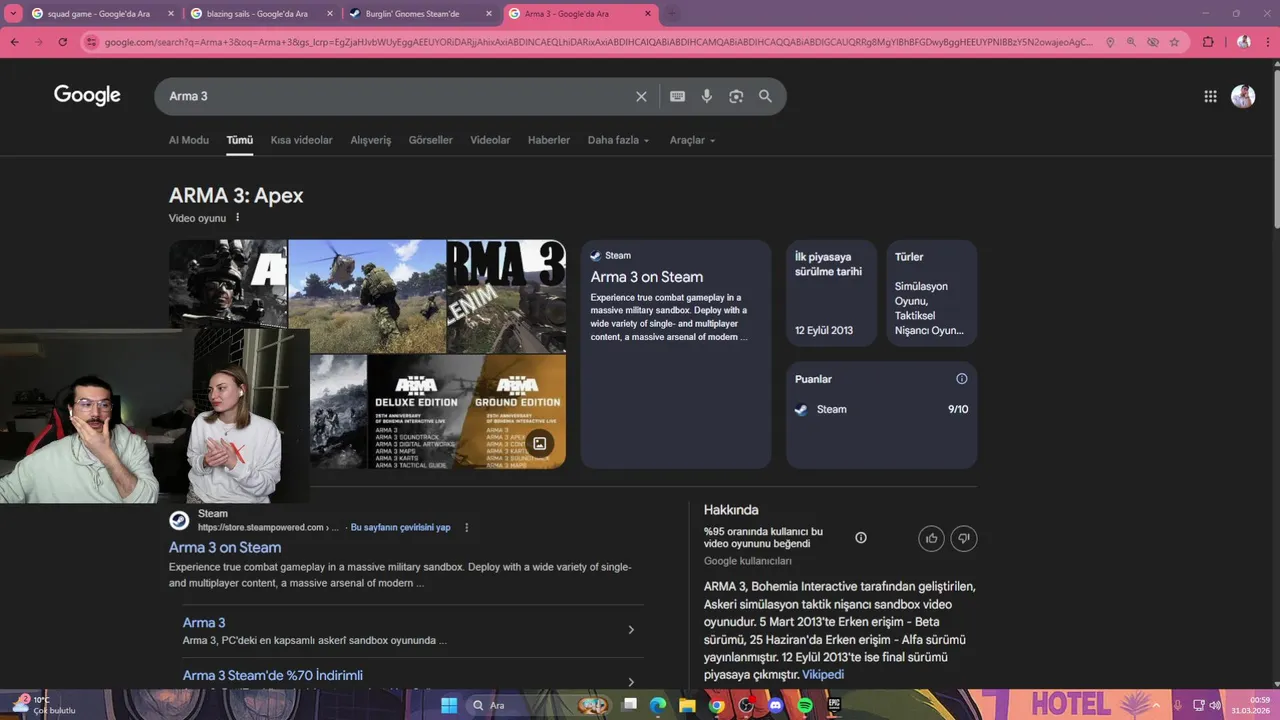
Task: Open the Google apps grid
Action: pyautogui.click(x=1210, y=96)
